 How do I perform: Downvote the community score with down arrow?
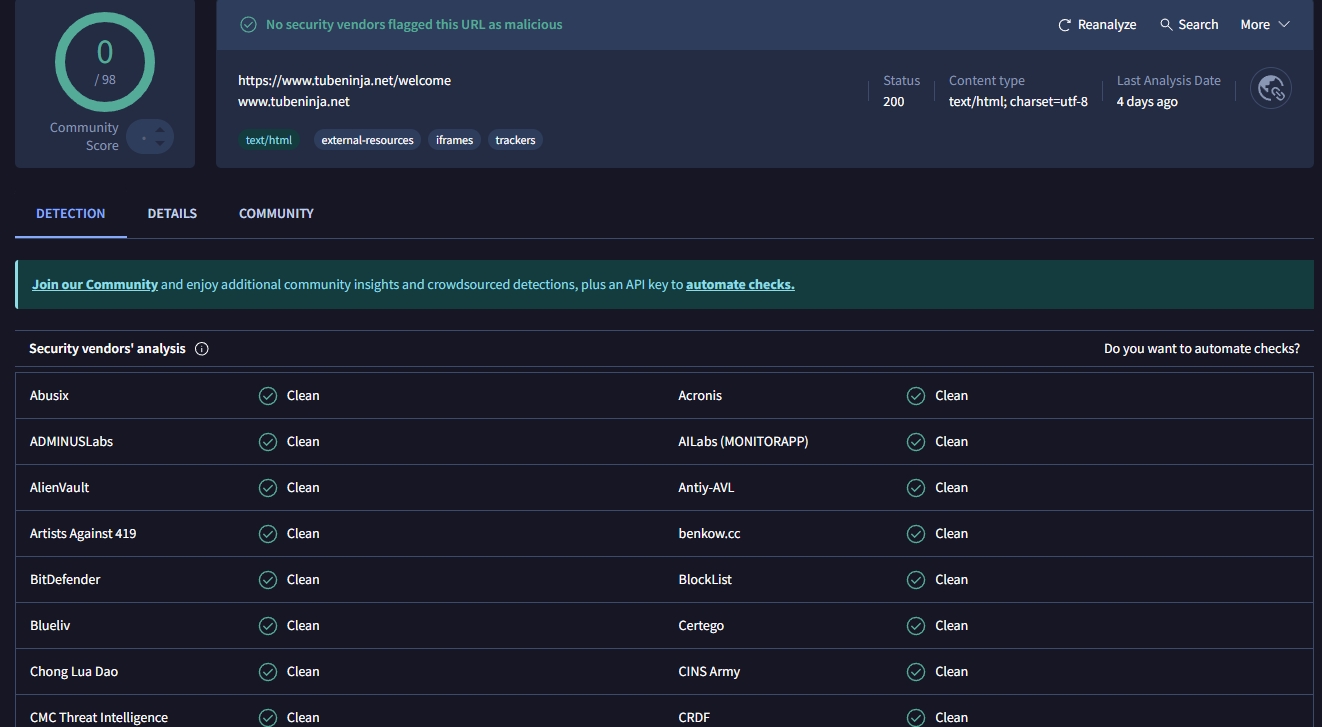click(160, 143)
